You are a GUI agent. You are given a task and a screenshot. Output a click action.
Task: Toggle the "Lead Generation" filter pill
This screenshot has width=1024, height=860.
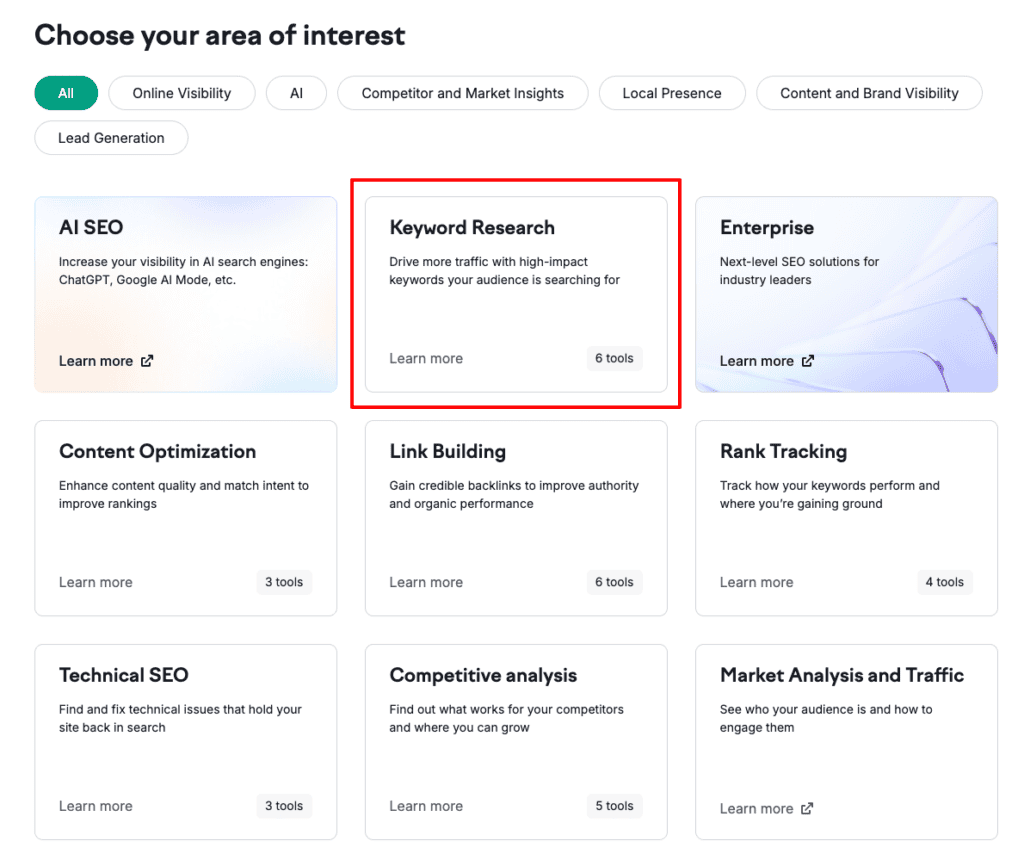point(110,138)
